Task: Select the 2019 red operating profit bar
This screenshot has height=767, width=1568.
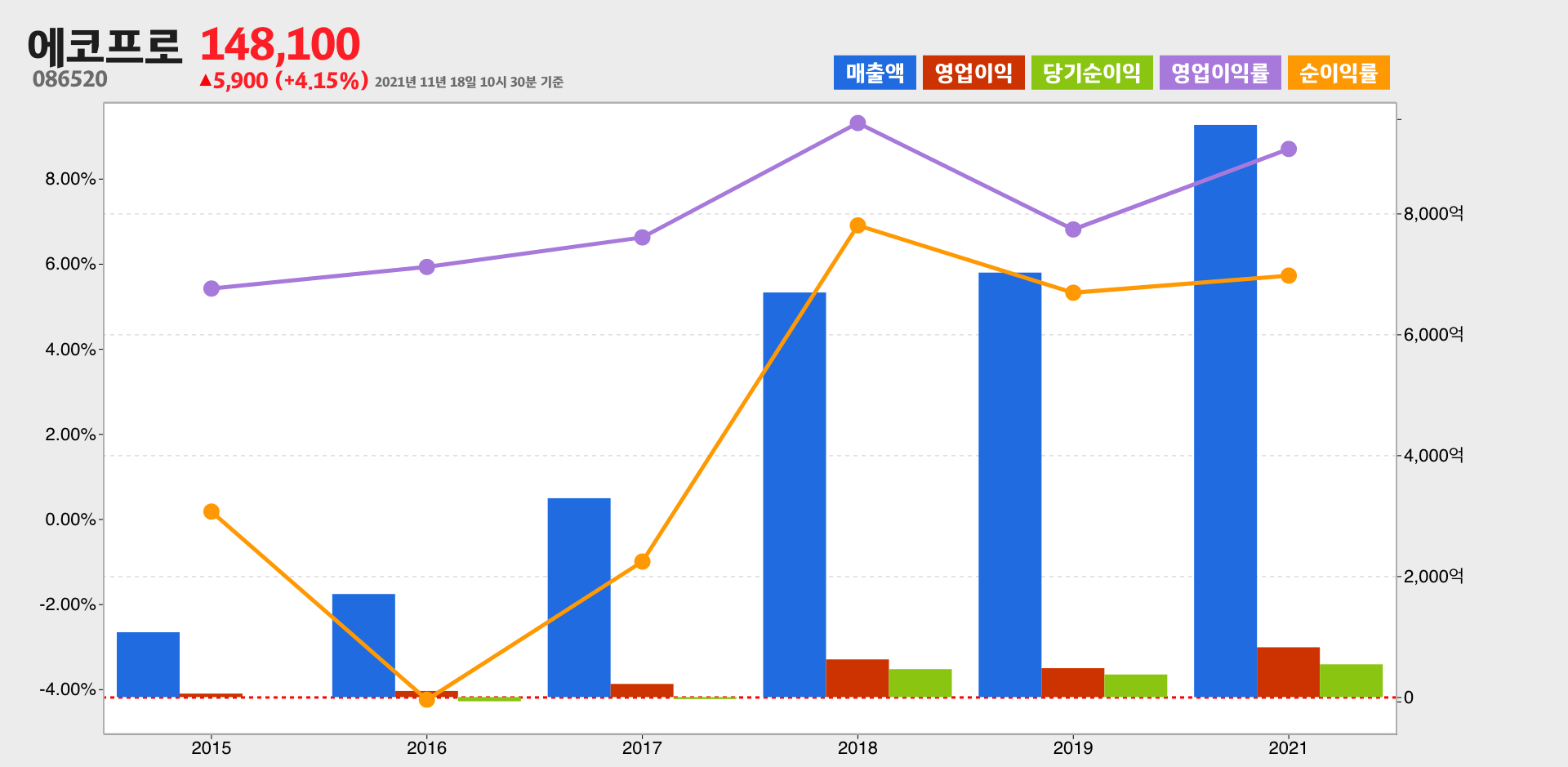Action: tap(1073, 683)
